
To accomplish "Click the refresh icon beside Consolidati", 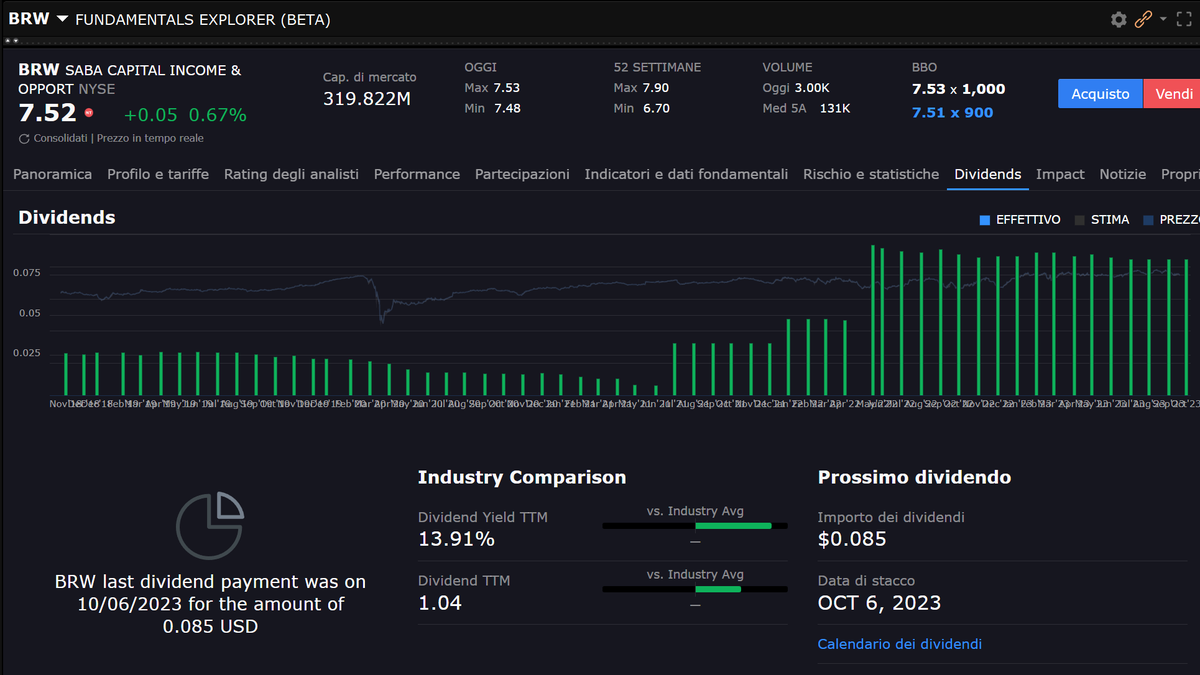I will click(x=24, y=138).
